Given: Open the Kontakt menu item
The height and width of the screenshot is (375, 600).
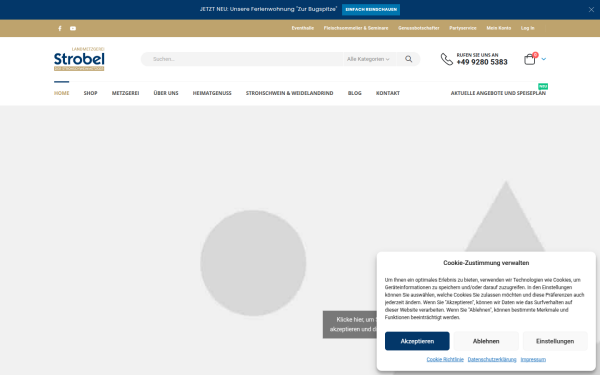Looking at the screenshot, I should coord(388,93).
